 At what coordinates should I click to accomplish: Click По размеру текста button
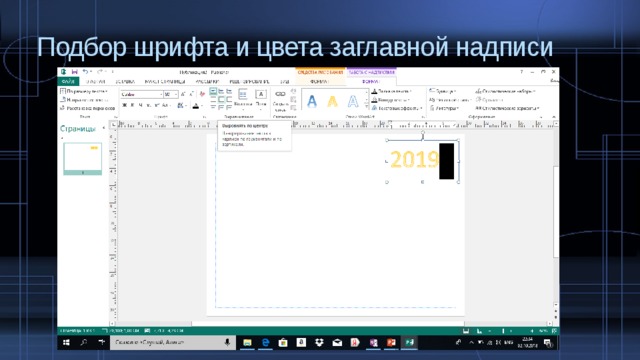pyautogui.click(x=84, y=91)
